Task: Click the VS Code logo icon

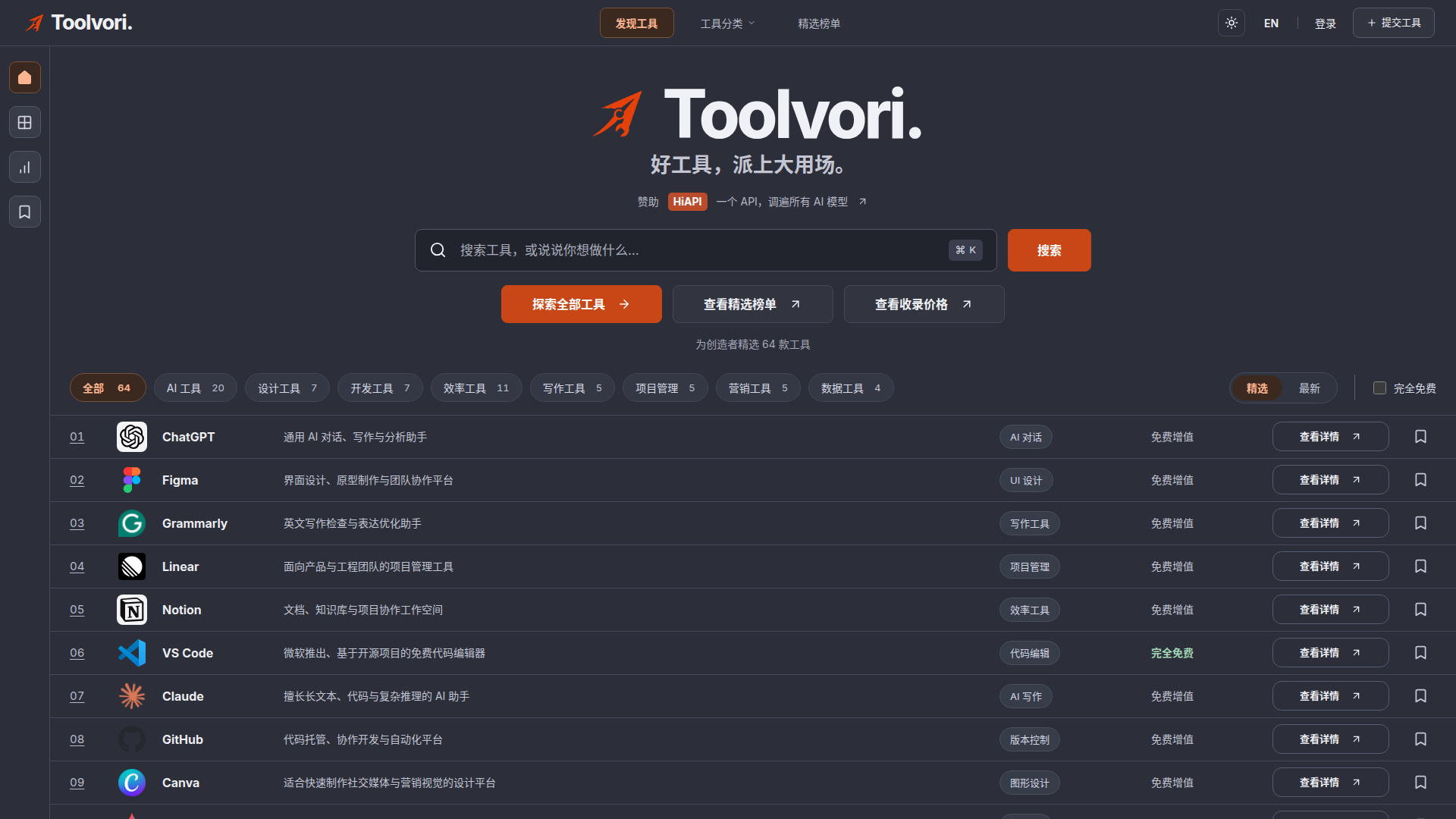Action: pyautogui.click(x=132, y=653)
